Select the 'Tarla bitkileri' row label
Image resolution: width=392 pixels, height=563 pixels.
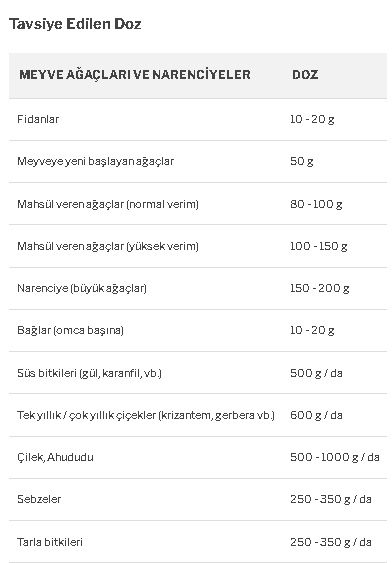click(x=50, y=542)
